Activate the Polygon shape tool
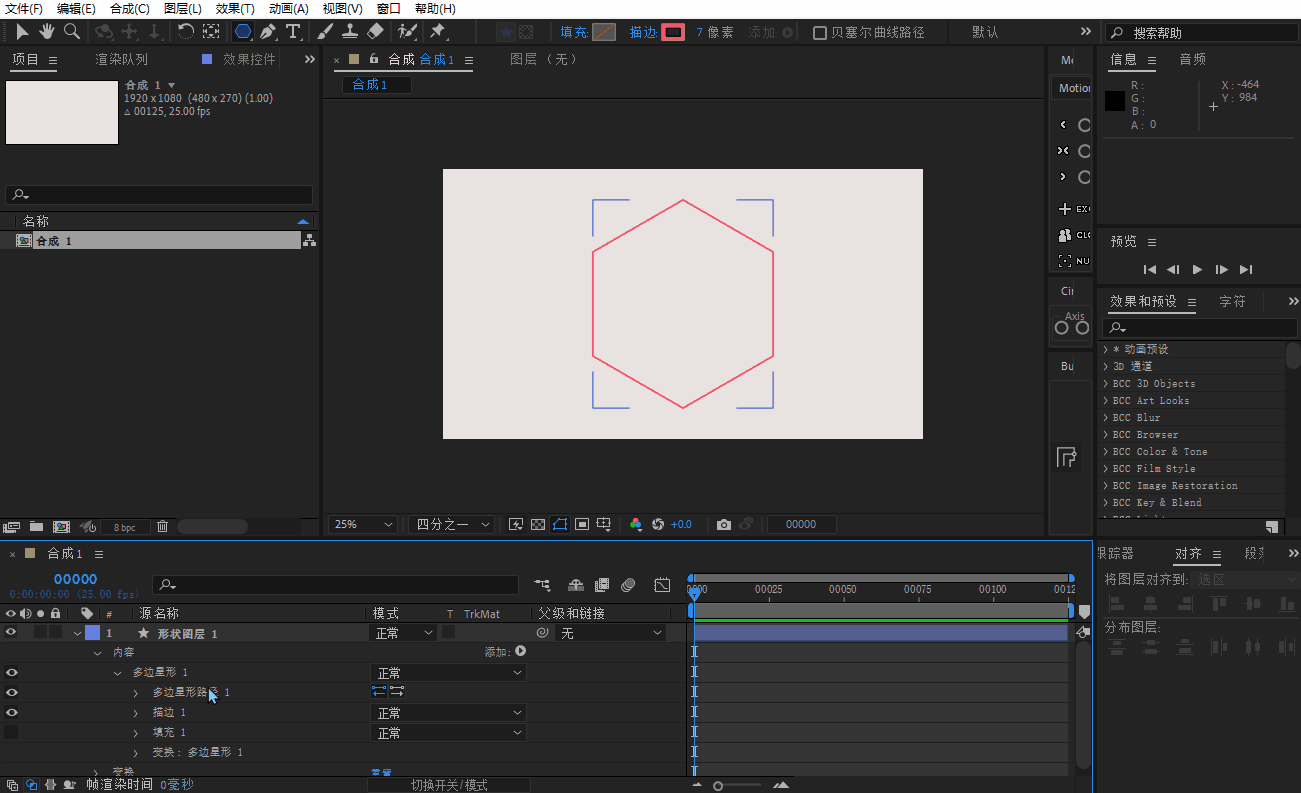The image size is (1301, 793). tap(243, 32)
